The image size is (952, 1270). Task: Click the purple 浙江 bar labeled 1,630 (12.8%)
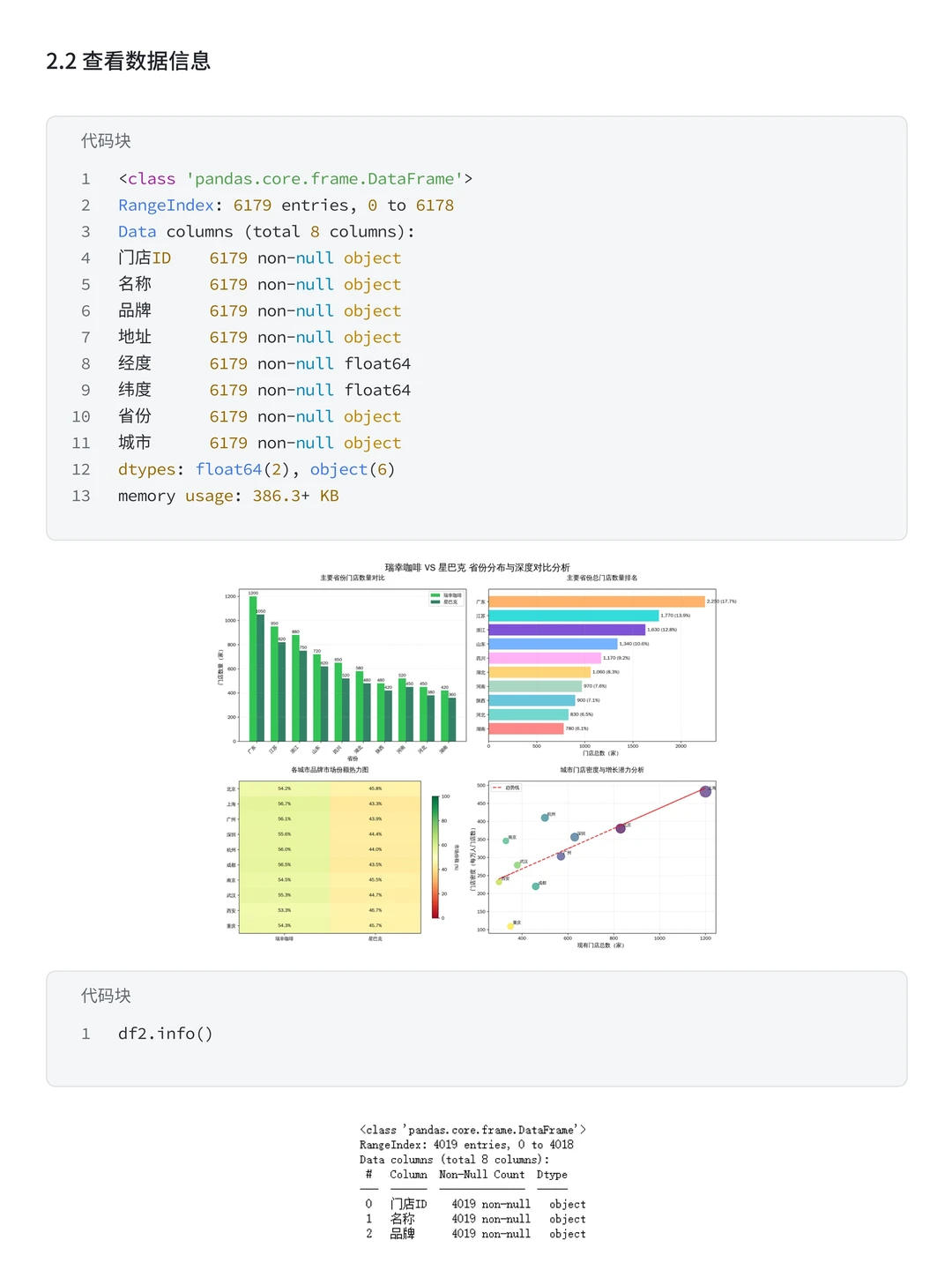[567, 630]
